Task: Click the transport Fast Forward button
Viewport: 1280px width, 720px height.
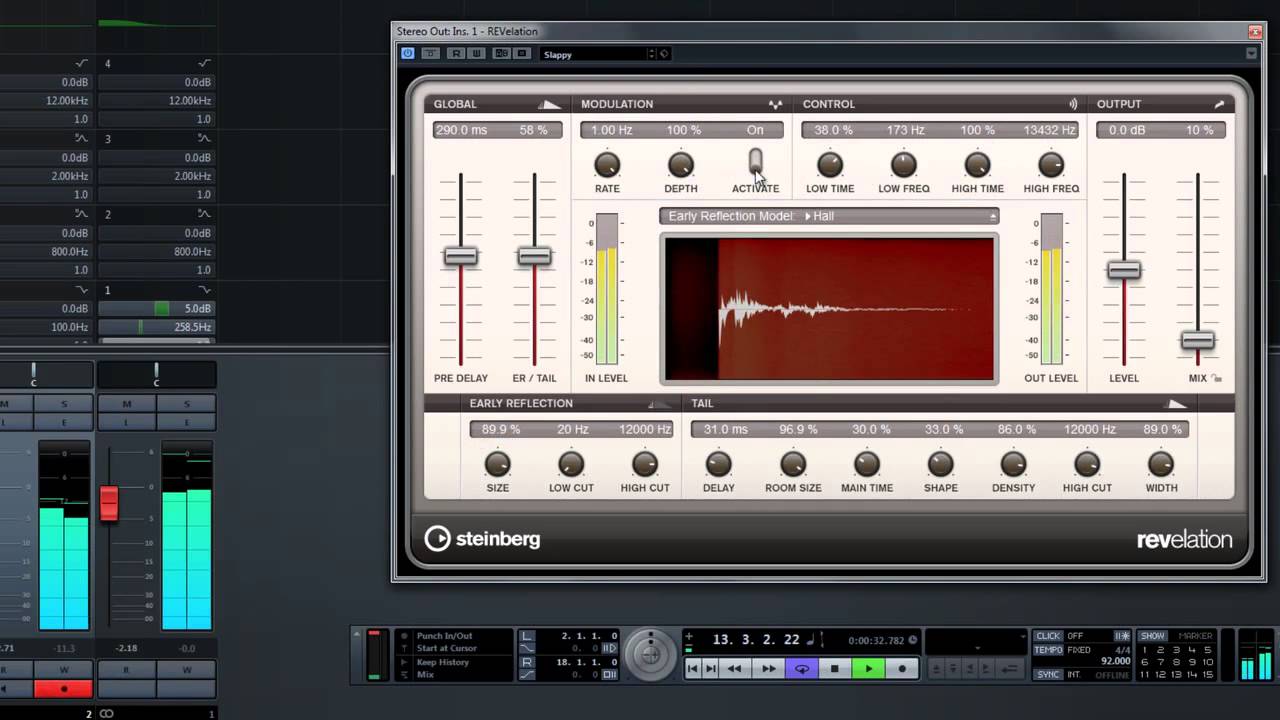Action: (x=768, y=669)
